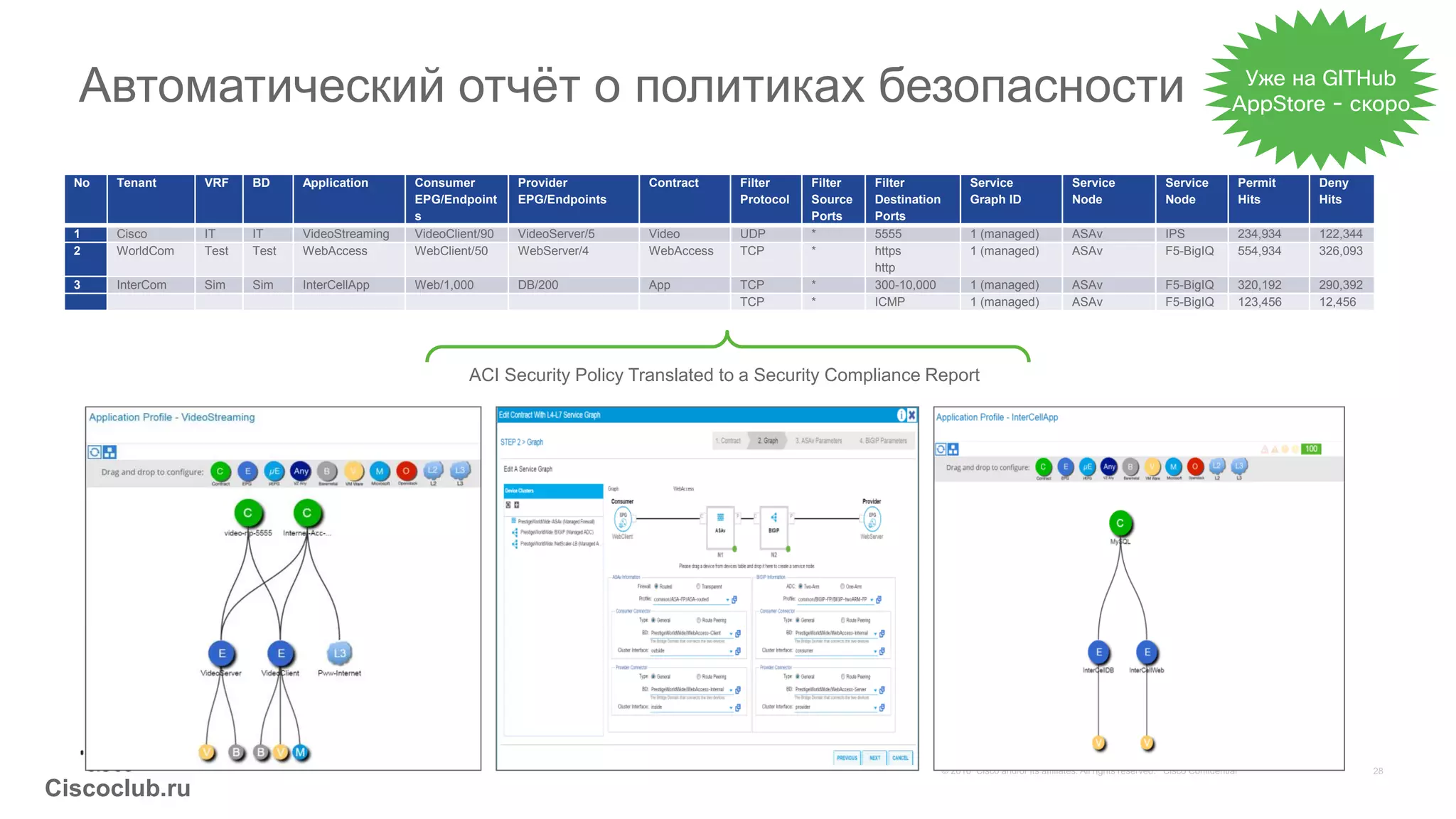The width and height of the screenshot is (1456, 819).
Task: Click layout icon in VideoStreaming profile
Action: [x=109, y=452]
